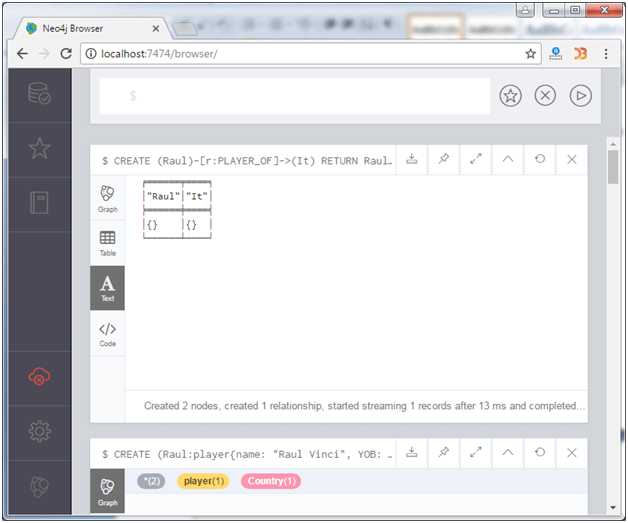628x523 pixels.
Task: Open the browser settings gear icon
Action: pos(39,431)
